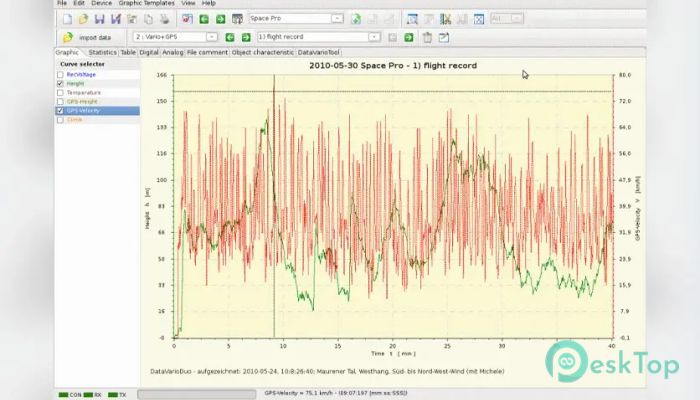
Task: Enable the Temperature curve checkbox
Action: (60, 92)
